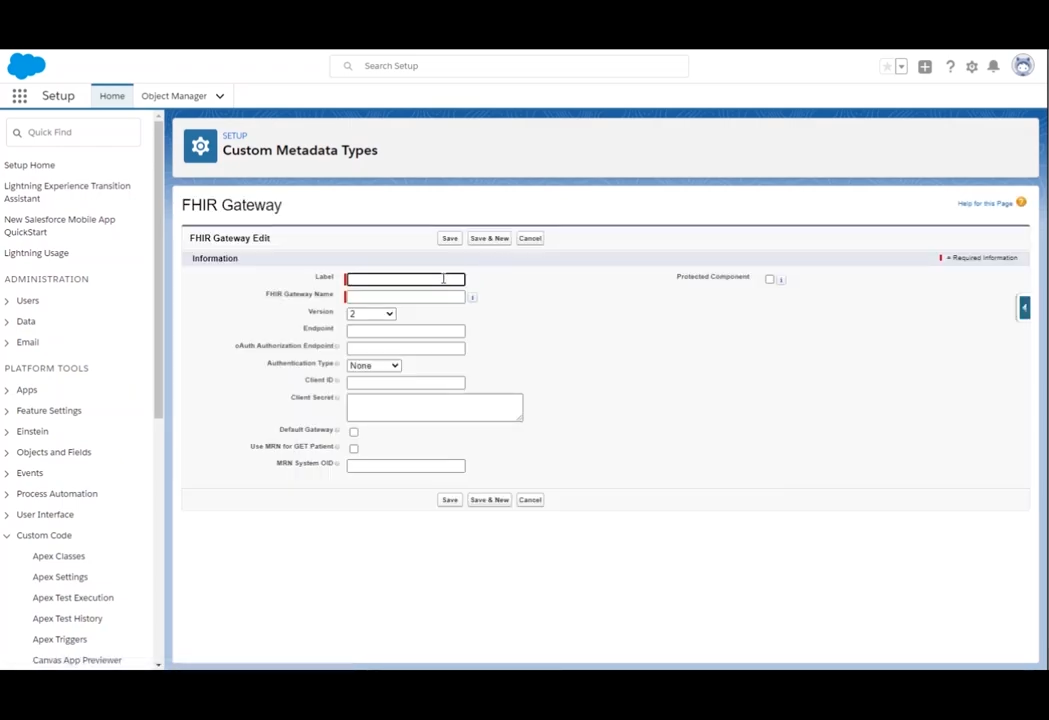Open the Help question mark icon

(x=950, y=66)
